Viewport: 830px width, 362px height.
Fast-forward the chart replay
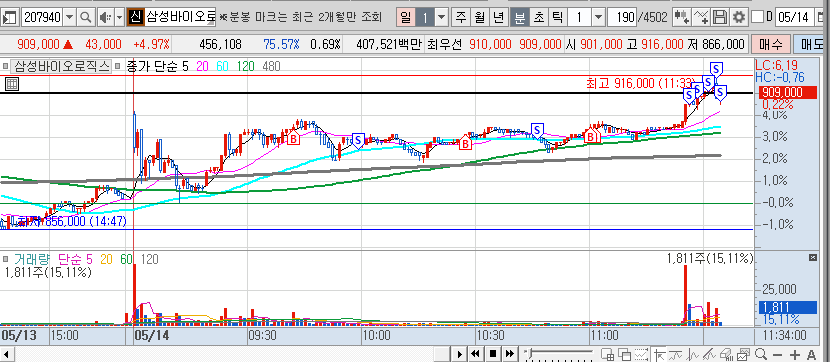(x=509, y=354)
